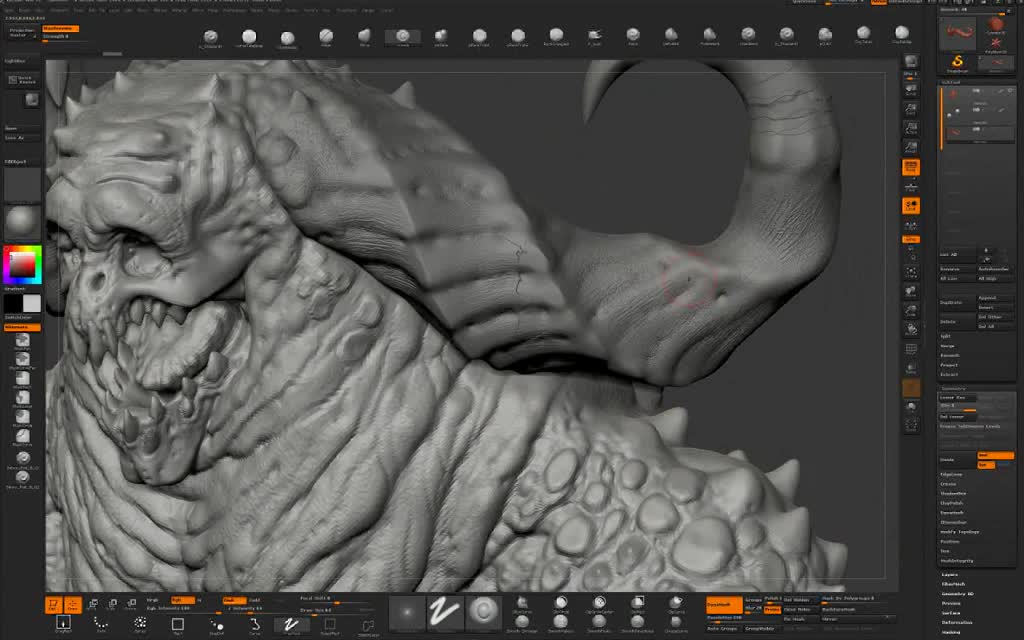
Task: Click the Frame icon on right shelf
Action: click(x=911, y=272)
